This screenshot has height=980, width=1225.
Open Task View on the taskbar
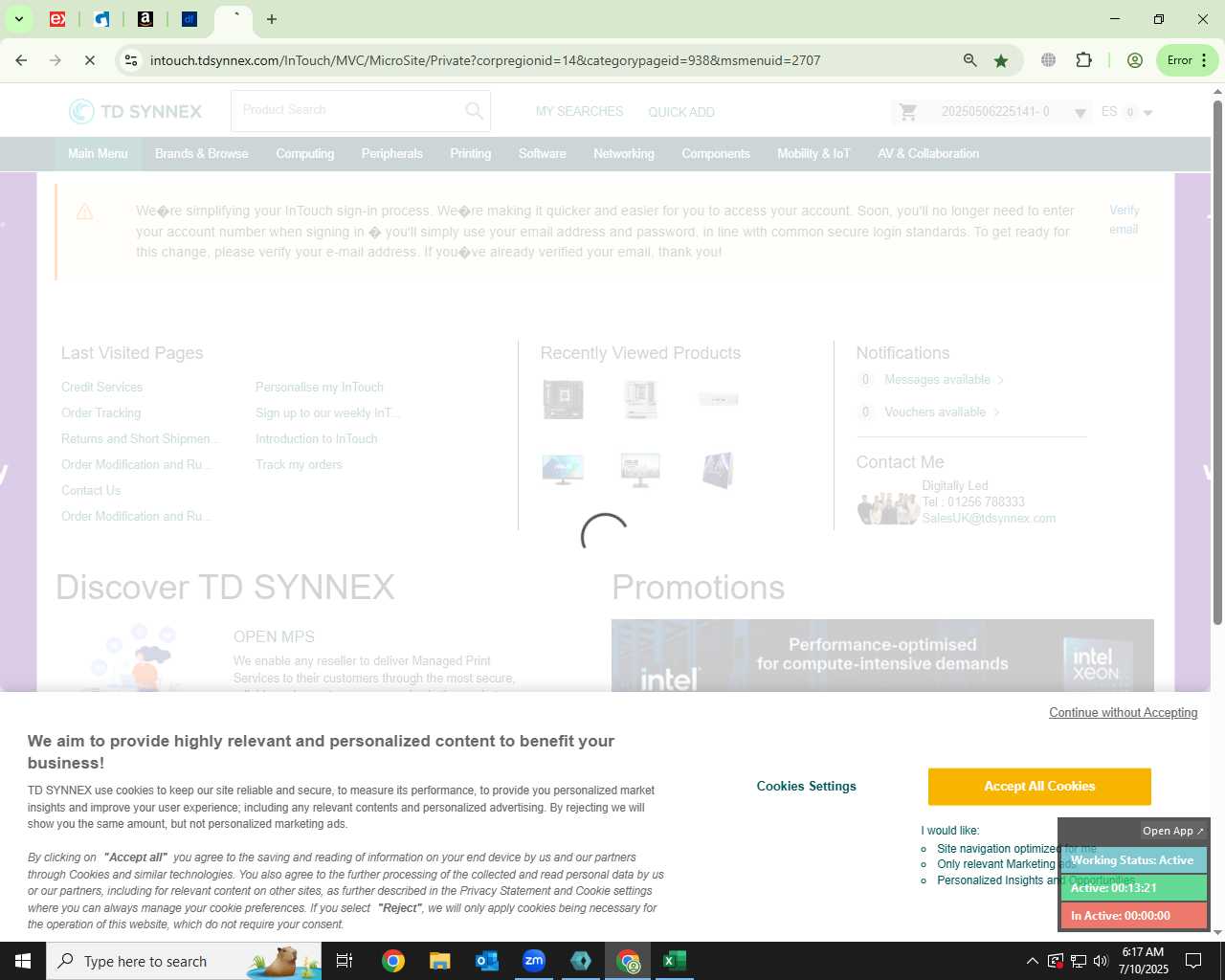point(345,961)
